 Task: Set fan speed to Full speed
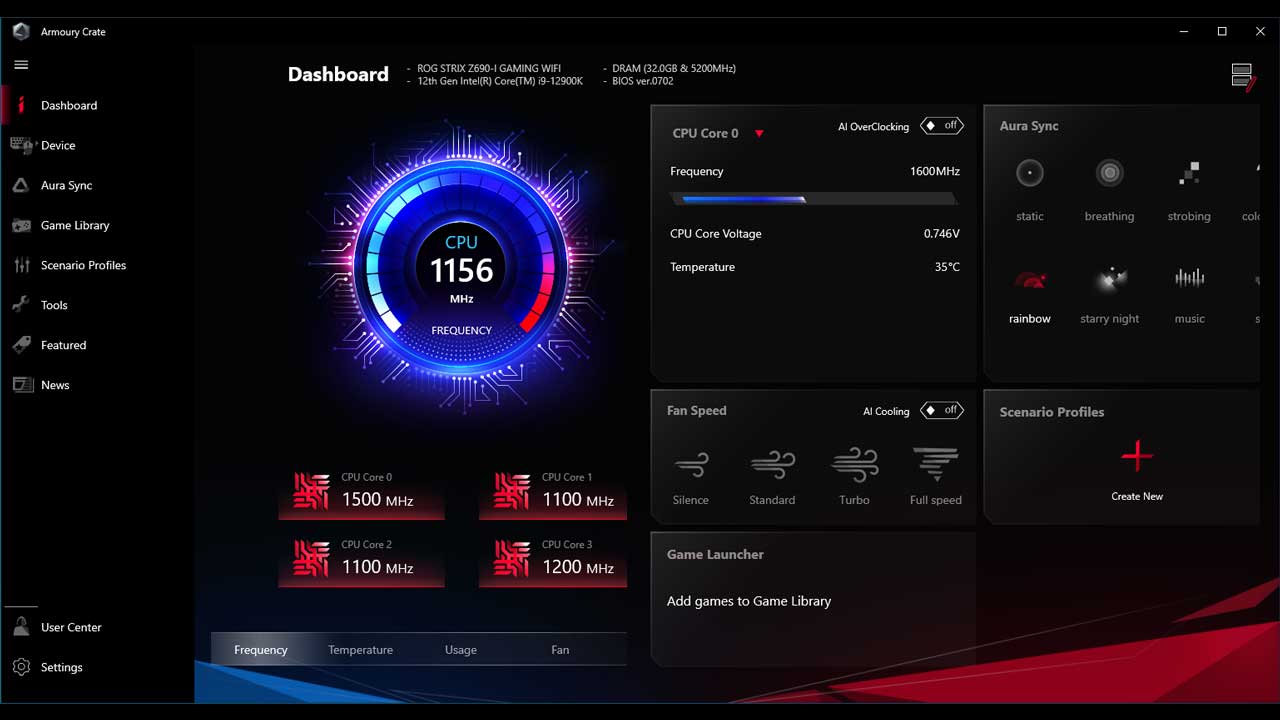point(936,477)
